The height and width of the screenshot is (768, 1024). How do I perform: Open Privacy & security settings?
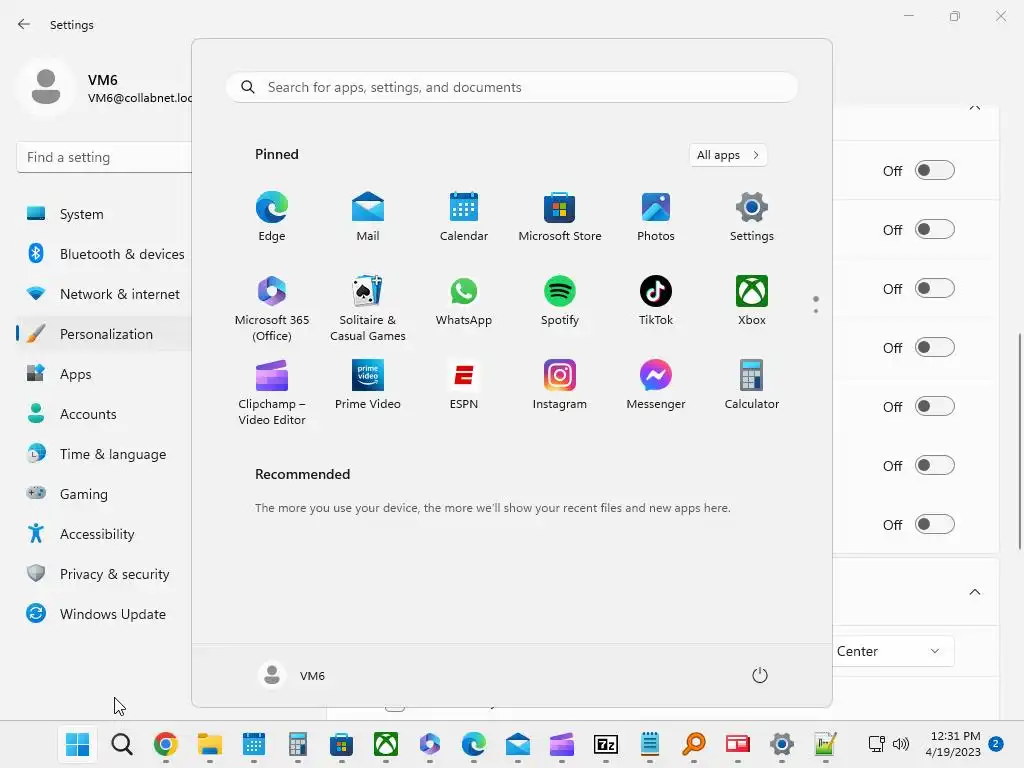pyautogui.click(x=104, y=574)
